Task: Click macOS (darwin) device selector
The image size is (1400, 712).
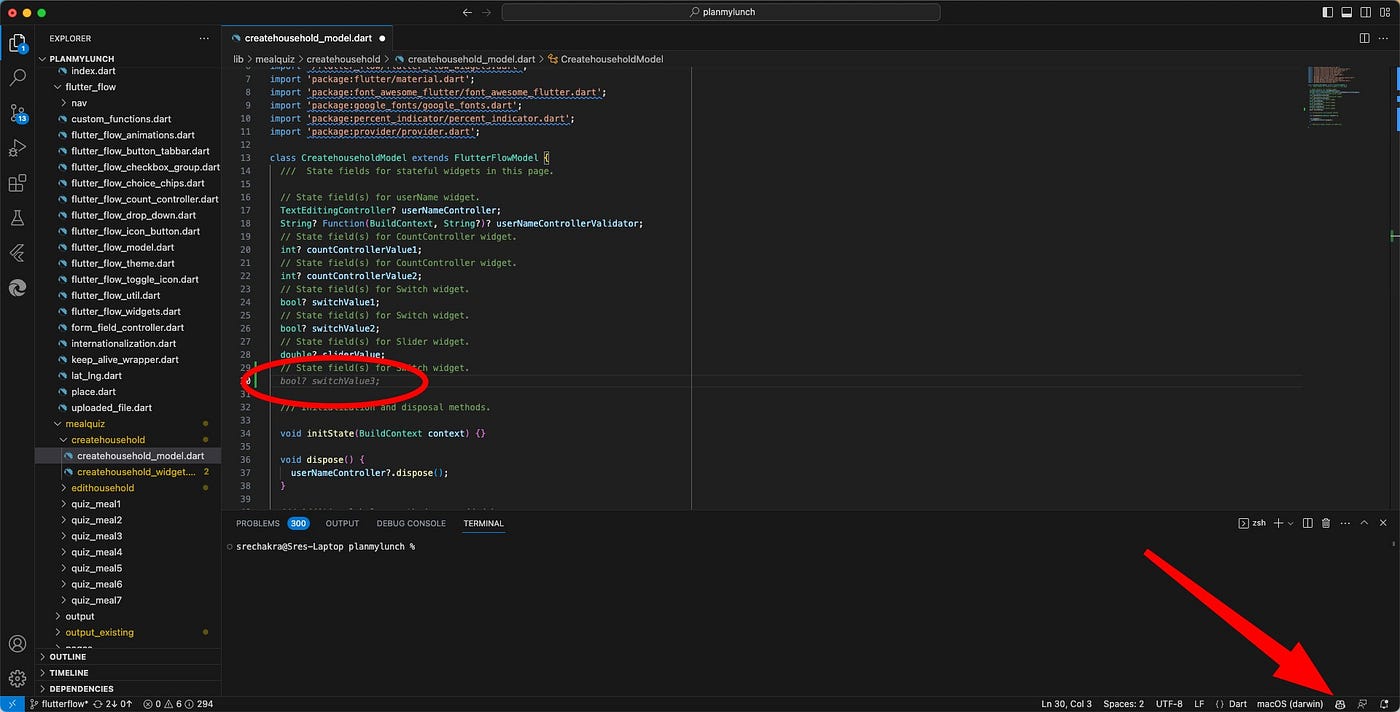Action: point(1289,704)
